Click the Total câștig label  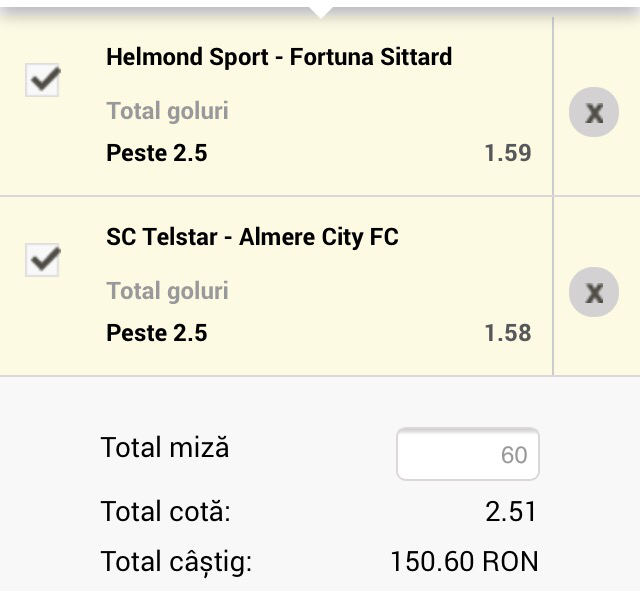[x=177, y=562]
